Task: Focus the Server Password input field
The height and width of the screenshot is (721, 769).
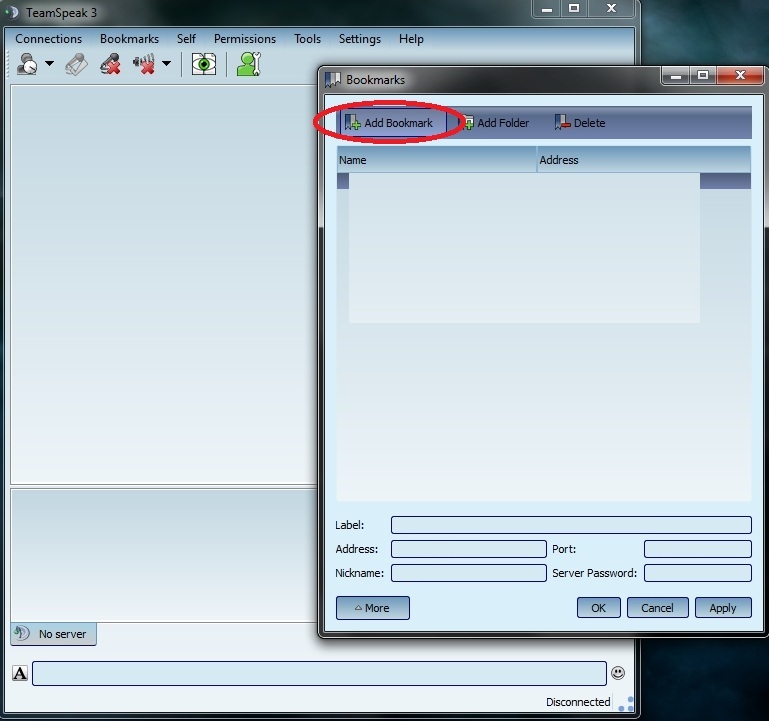Action: point(697,573)
